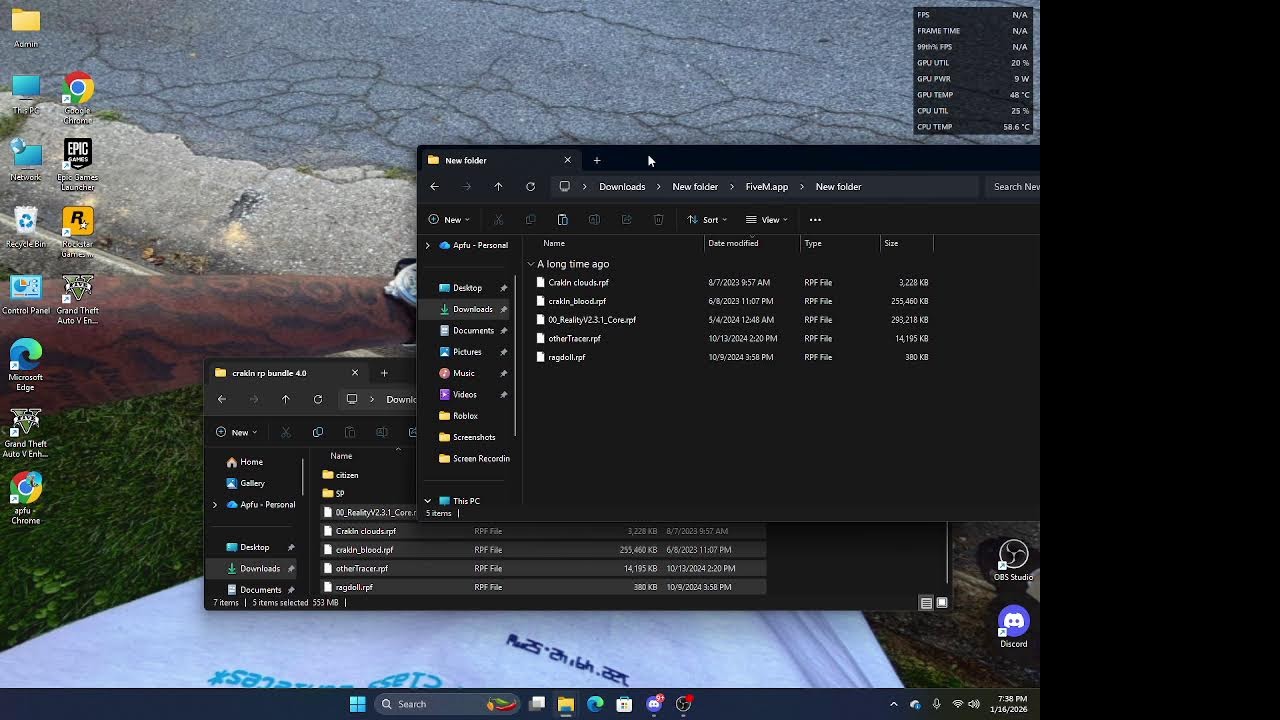This screenshot has width=1280, height=720.
Task: Click the Delete trash icon in New folder toolbar
Action: (x=658, y=220)
